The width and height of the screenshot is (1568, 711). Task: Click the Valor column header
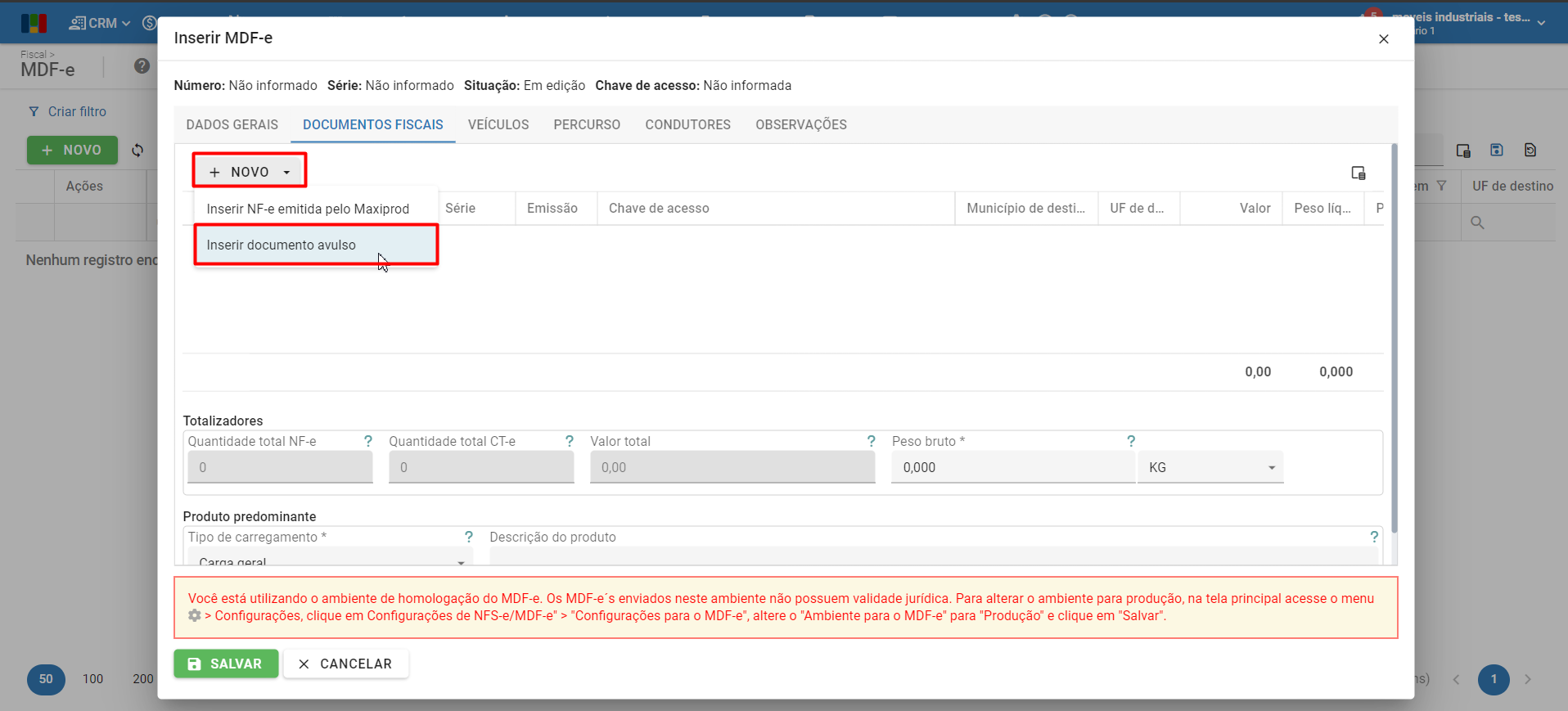1231,208
